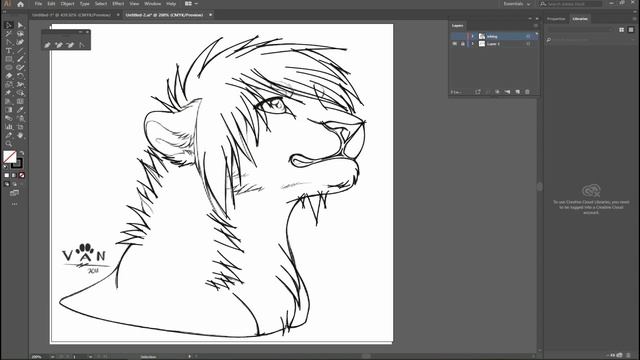
Task: Toggle lock on Layer 1
Action: pyautogui.click(x=463, y=44)
